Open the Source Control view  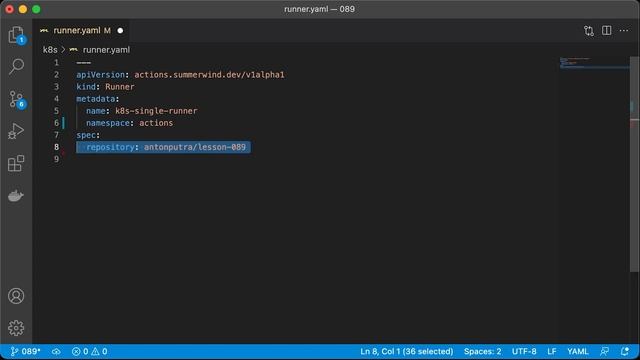(x=16, y=99)
